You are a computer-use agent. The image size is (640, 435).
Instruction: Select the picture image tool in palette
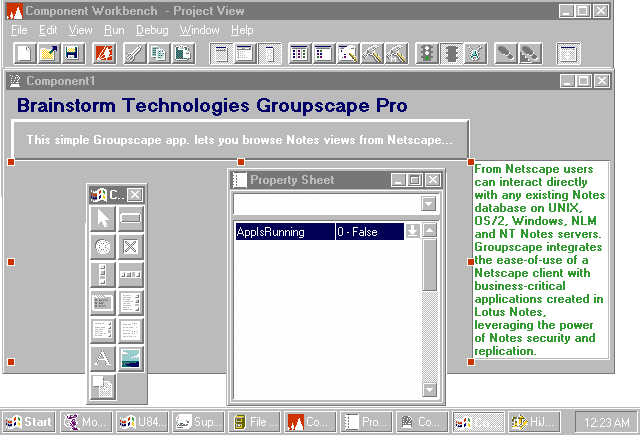pos(131,358)
